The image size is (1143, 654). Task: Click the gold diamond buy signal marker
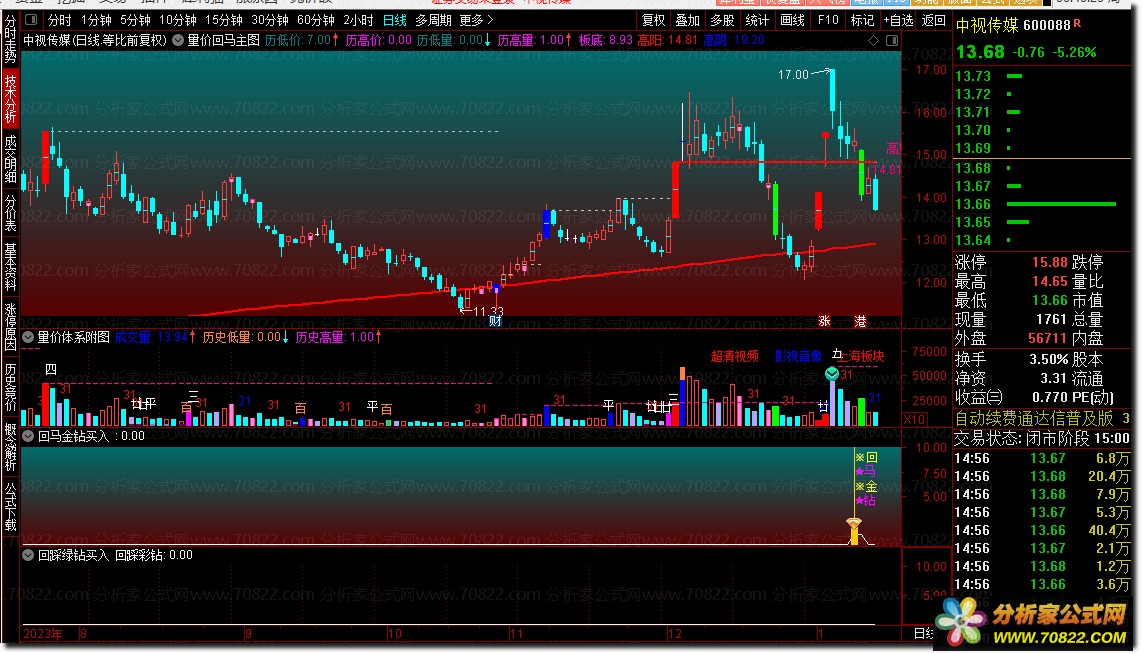pyautogui.click(x=854, y=523)
